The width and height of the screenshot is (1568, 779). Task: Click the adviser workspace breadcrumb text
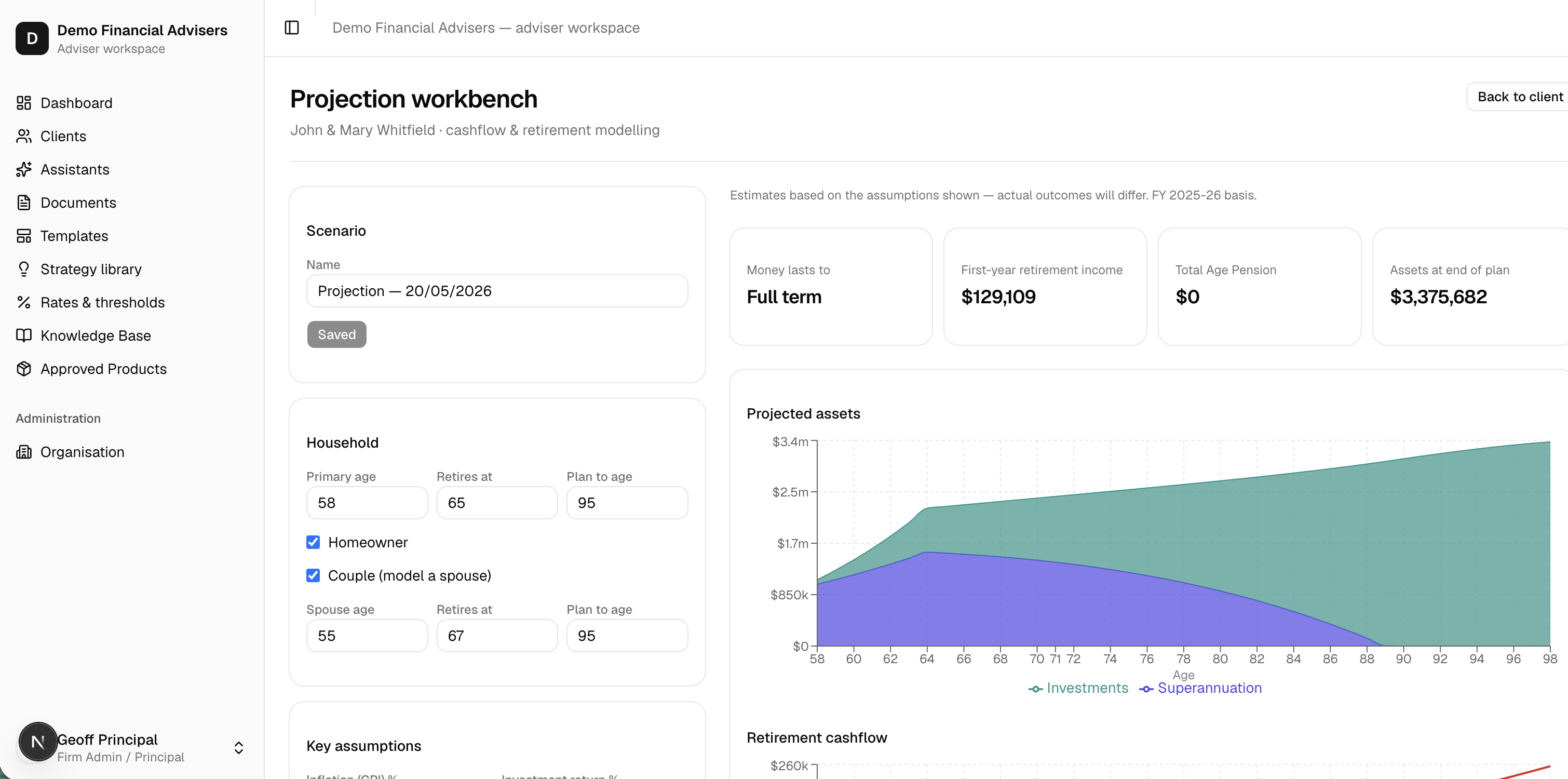pyautogui.click(x=486, y=28)
